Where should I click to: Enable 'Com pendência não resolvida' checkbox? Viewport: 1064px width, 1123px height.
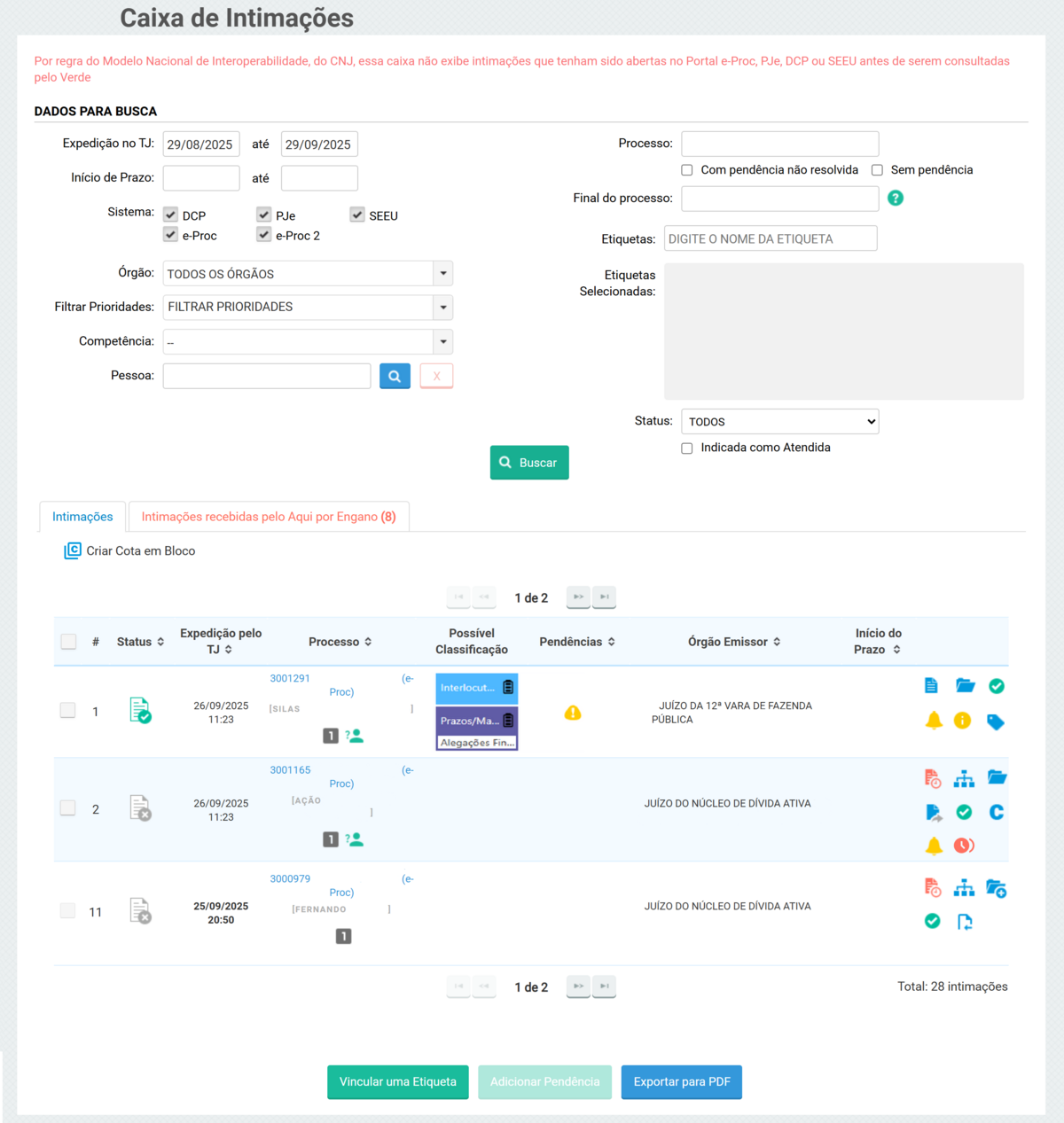pos(687,170)
